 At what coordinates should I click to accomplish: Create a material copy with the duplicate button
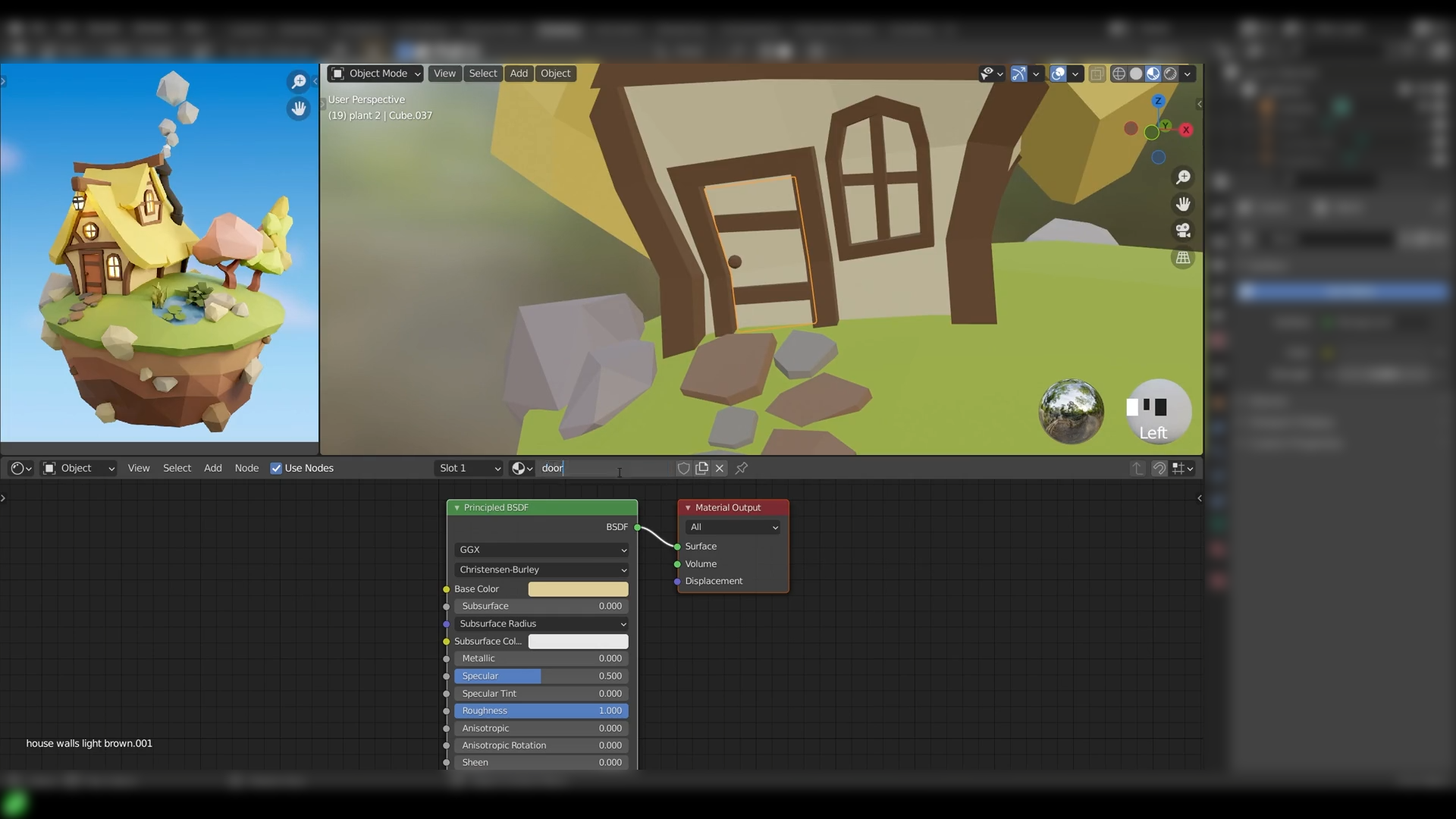coord(701,468)
